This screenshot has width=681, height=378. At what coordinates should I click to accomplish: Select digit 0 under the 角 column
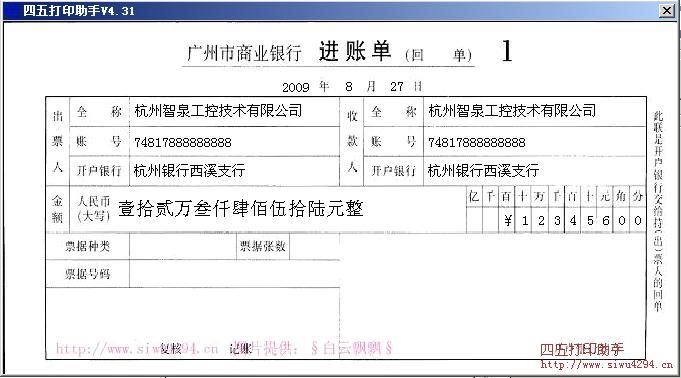point(622,221)
